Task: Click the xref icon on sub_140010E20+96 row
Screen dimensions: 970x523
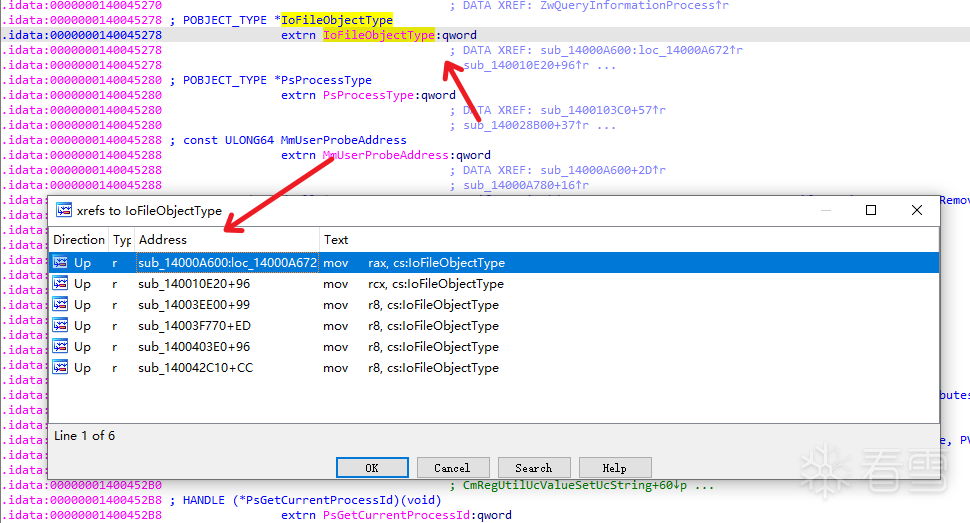Action: coord(60,283)
